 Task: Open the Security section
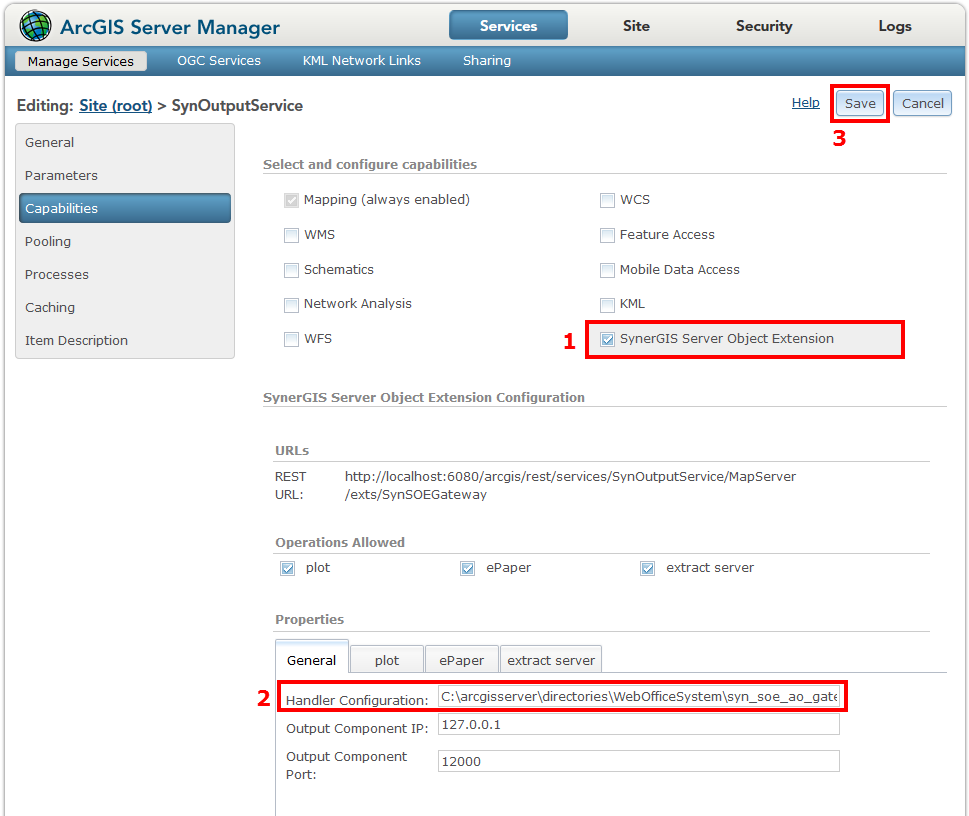point(763,26)
